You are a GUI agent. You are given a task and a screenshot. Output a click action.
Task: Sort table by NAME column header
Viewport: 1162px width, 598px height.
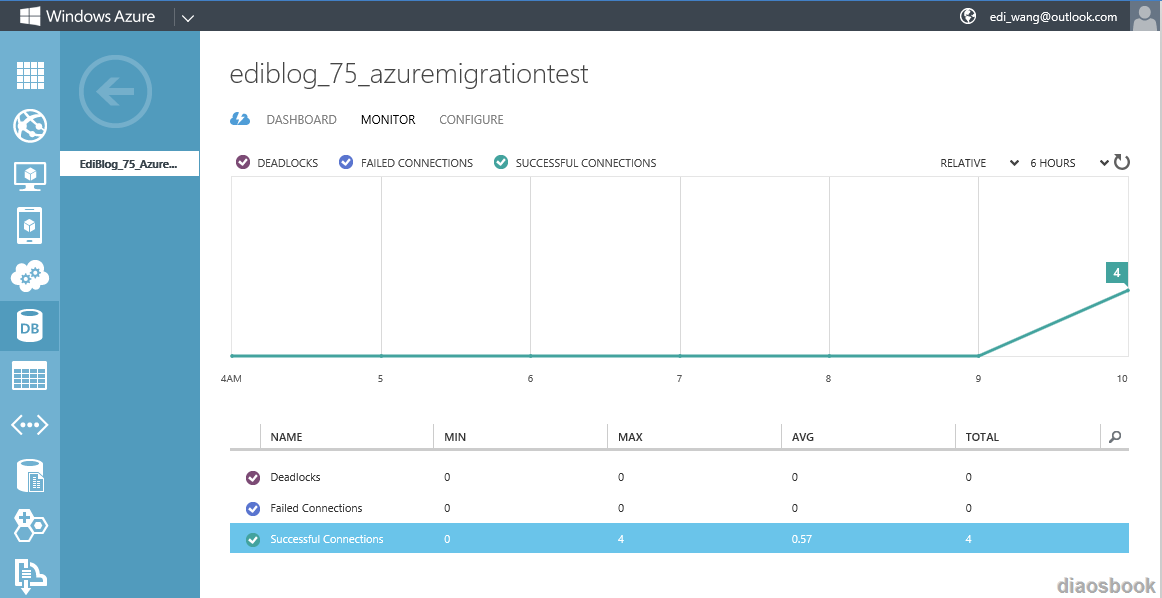pyautogui.click(x=286, y=437)
